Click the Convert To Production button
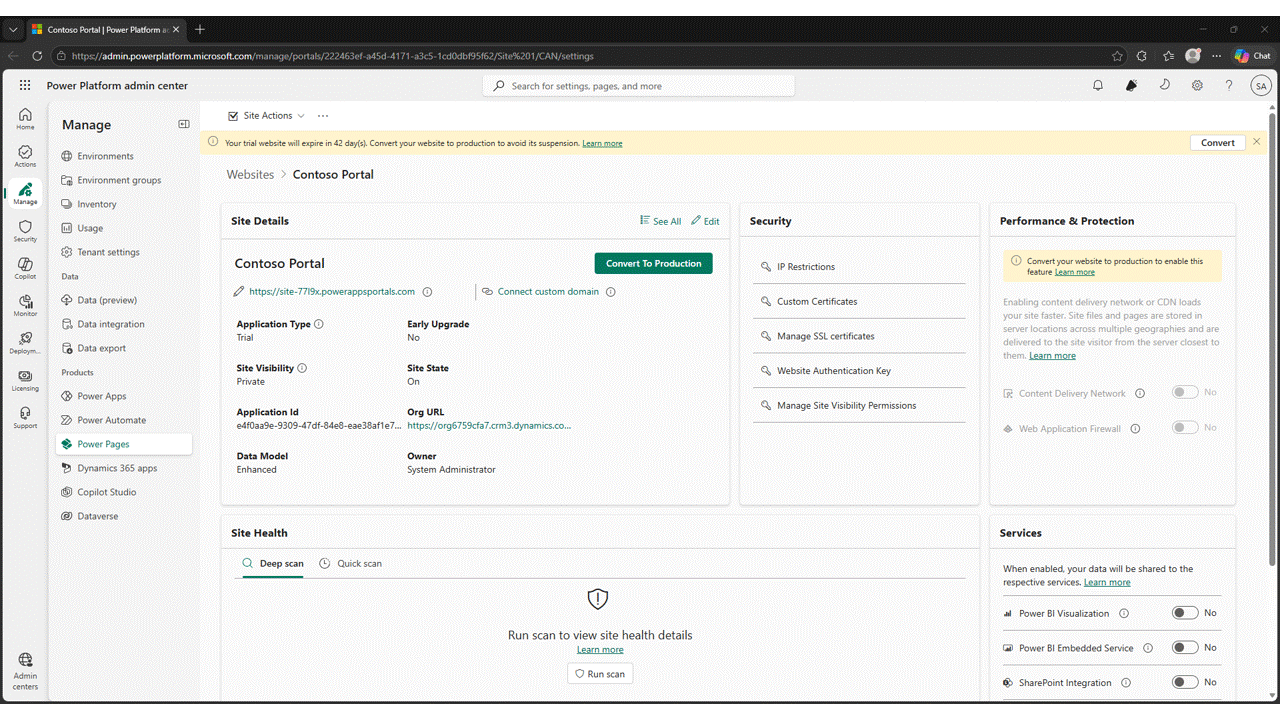This screenshot has width=1280, height=720. click(x=653, y=263)
